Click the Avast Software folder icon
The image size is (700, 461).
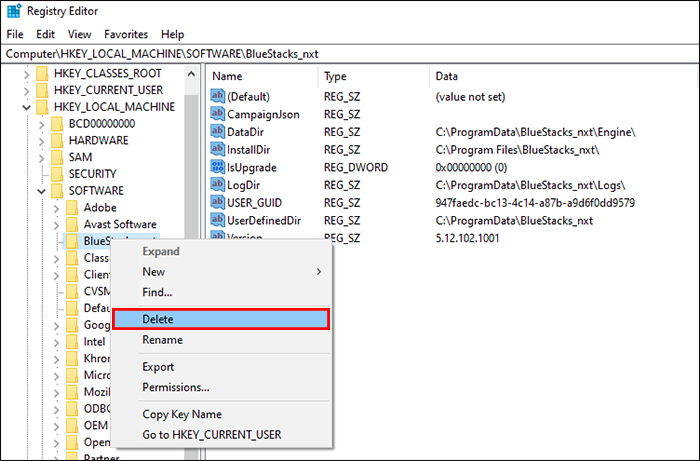(72, 224)
